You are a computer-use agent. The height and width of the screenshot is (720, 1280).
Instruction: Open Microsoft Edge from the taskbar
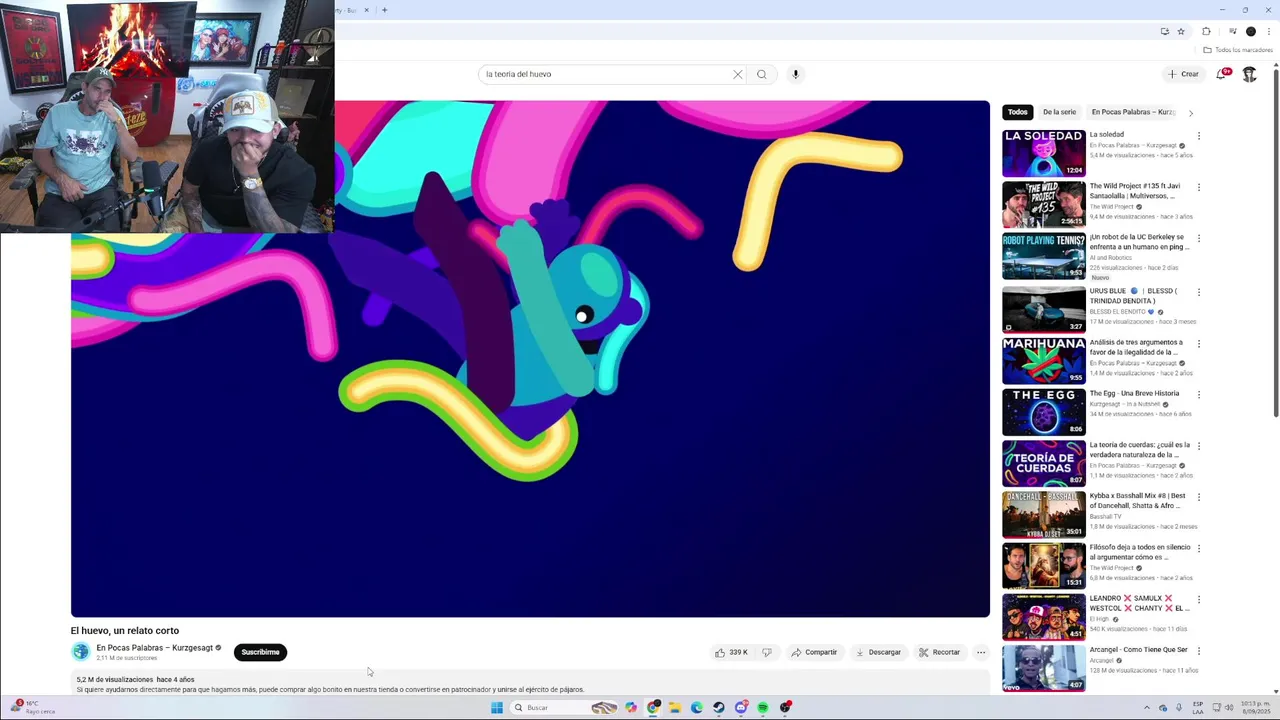click(x=697, y=708)
